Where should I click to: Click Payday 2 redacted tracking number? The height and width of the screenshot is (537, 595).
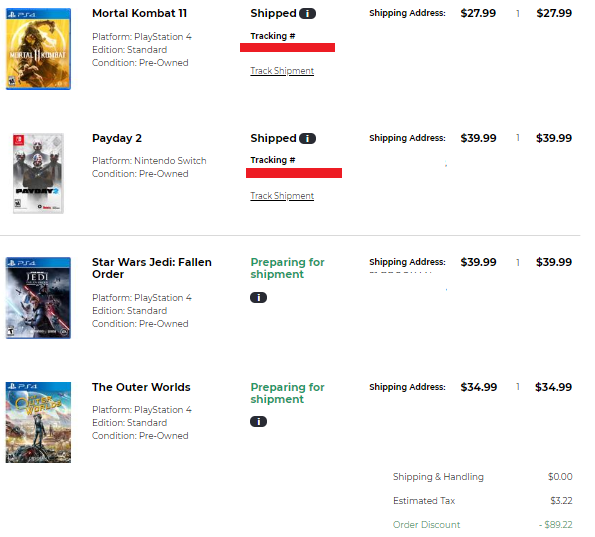click(294, 173)
